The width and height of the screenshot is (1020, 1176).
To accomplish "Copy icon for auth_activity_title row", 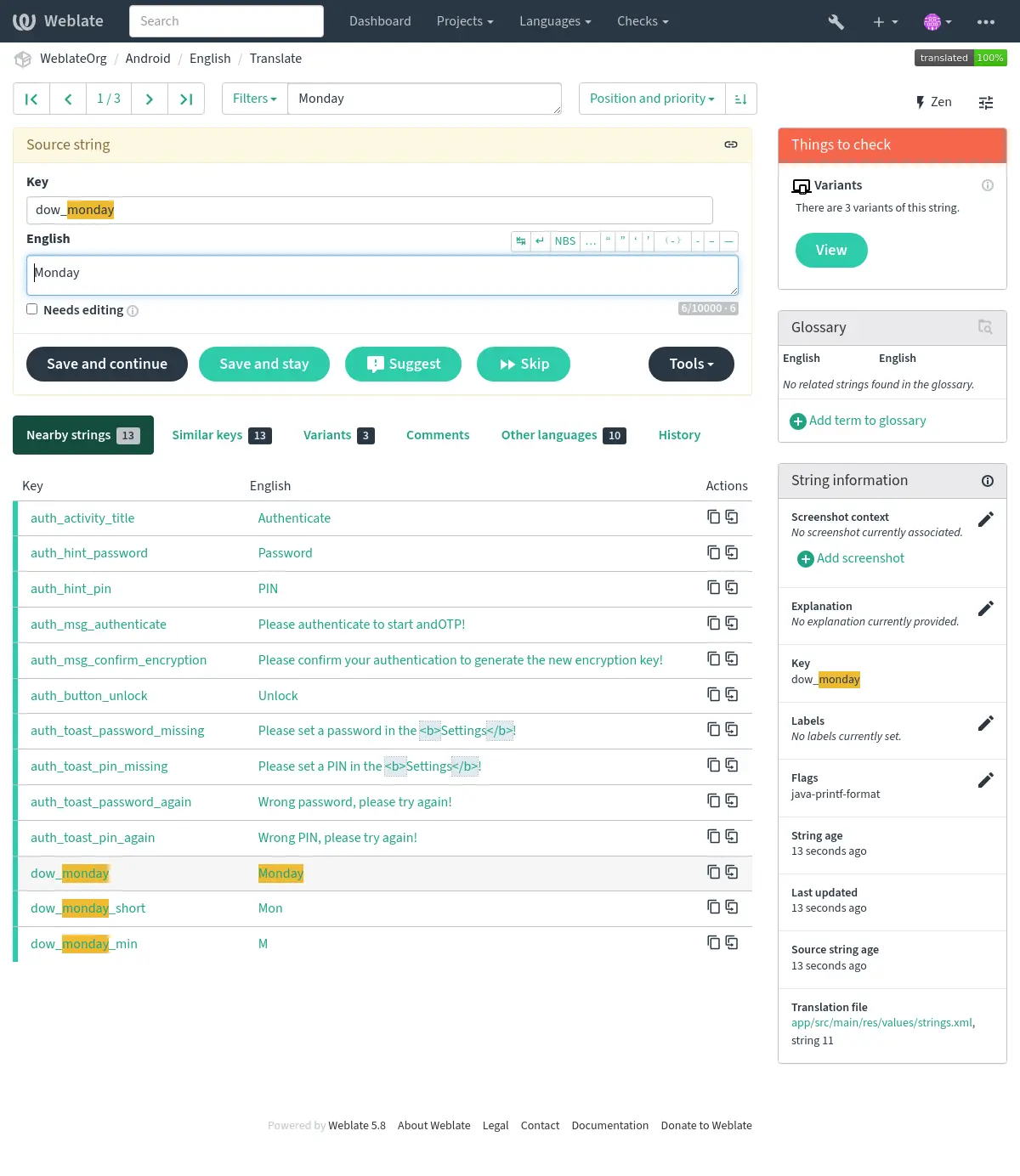I will pos(714,517).
